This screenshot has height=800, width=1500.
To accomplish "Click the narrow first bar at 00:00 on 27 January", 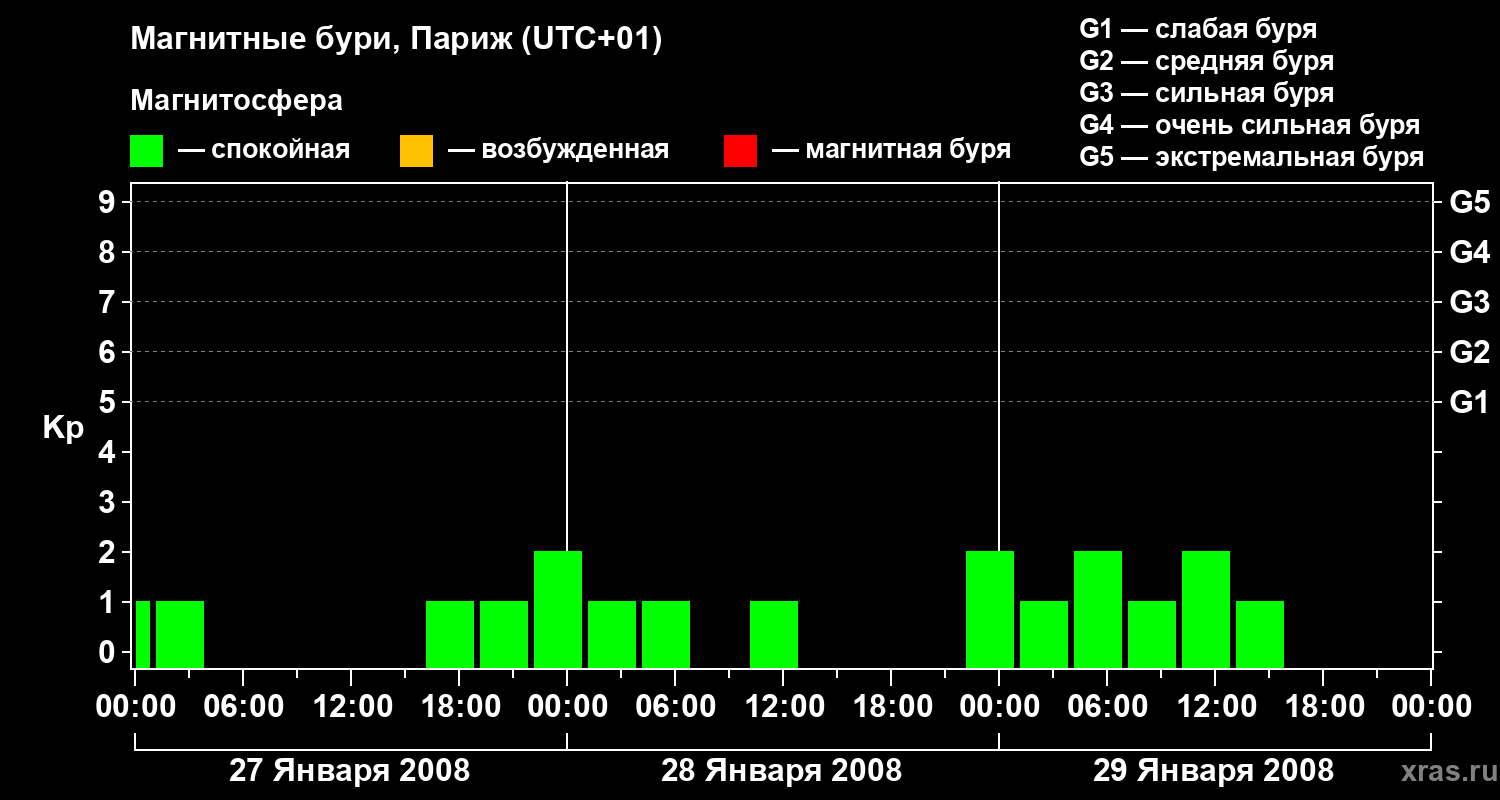I will click(x=143, y=634).
